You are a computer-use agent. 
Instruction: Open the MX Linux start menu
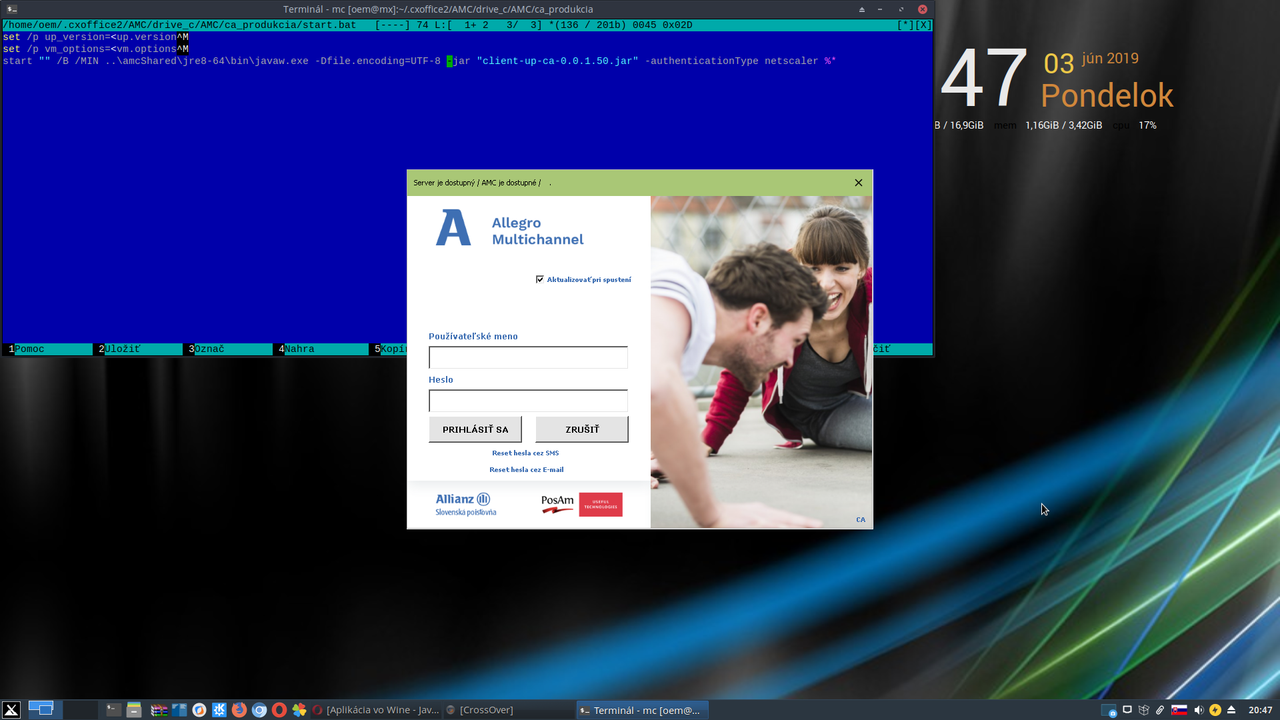tap(11, 710)
